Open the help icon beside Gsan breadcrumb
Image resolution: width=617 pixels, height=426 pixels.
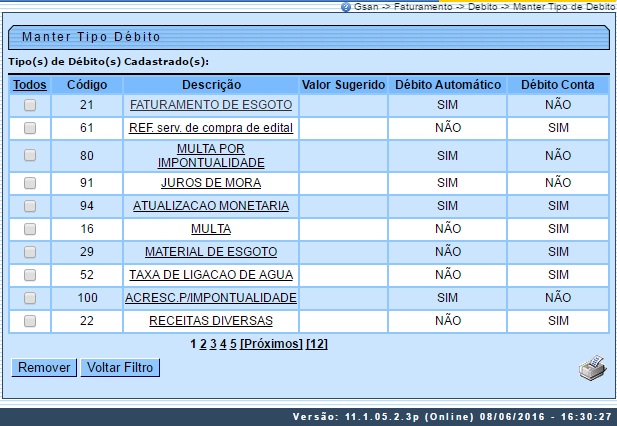coord(345,7)
